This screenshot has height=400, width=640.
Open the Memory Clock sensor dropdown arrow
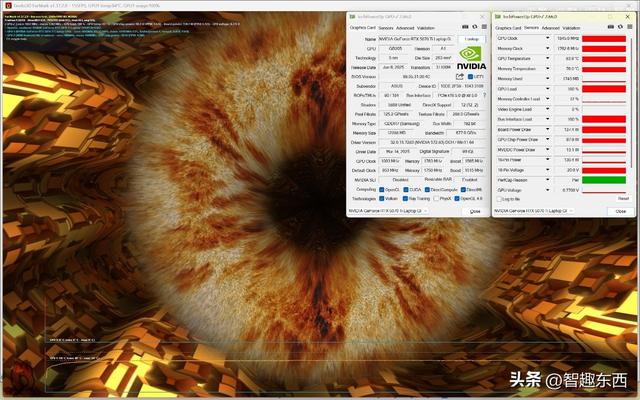coord(548,48)
